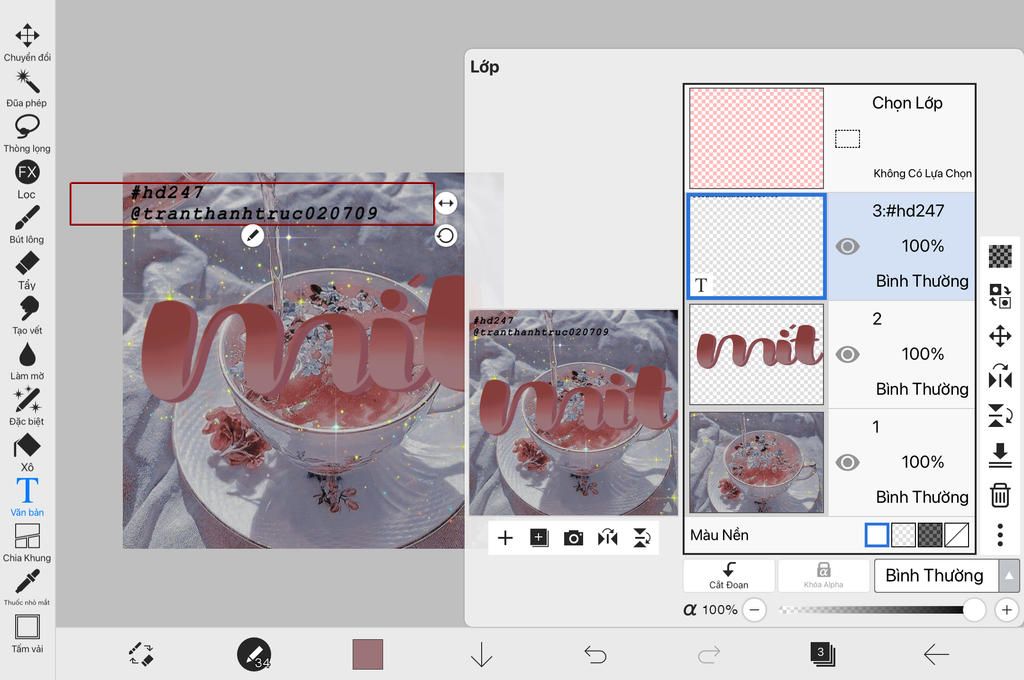Toggle visibility of layer 3:#hd247
1024x680 pixels.
coord(847,246)
